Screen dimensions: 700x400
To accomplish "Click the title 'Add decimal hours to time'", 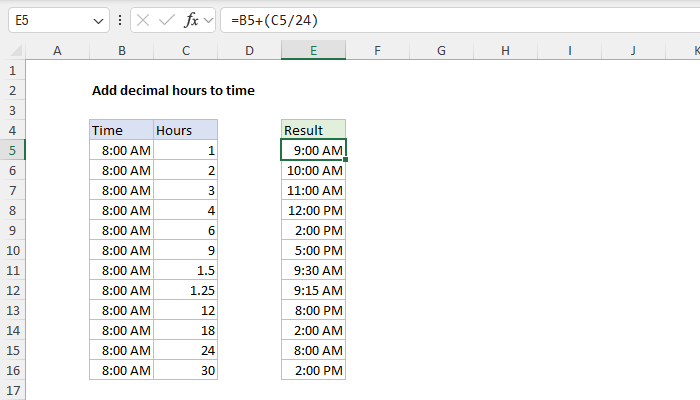I will click(173, 91).
